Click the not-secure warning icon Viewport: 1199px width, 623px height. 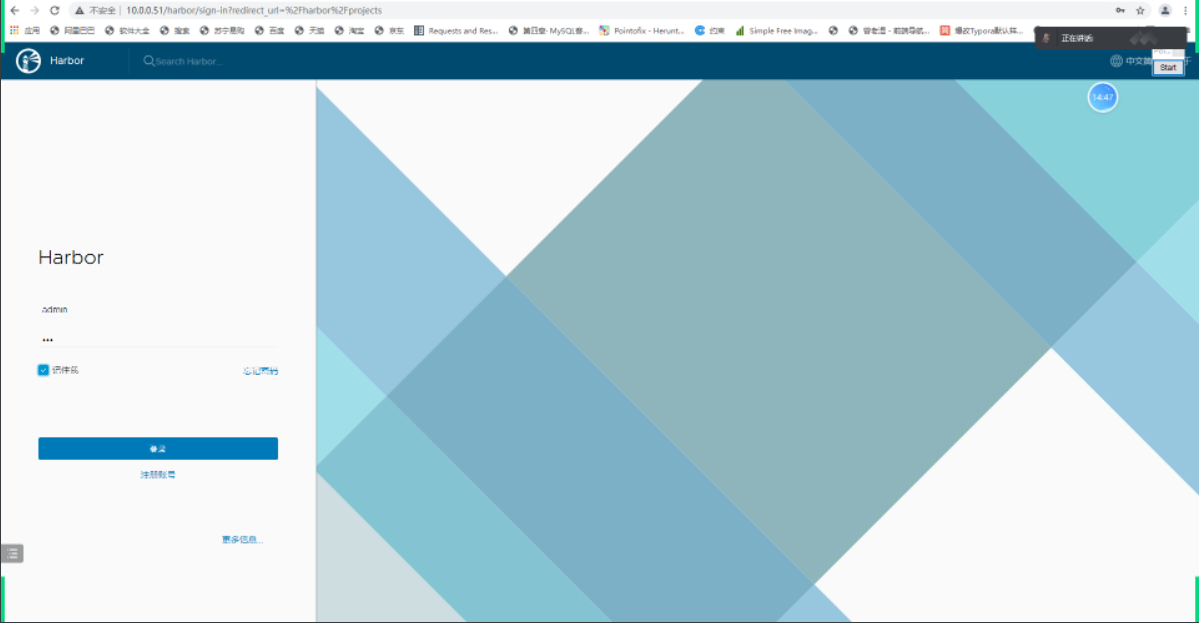[80, 11]
